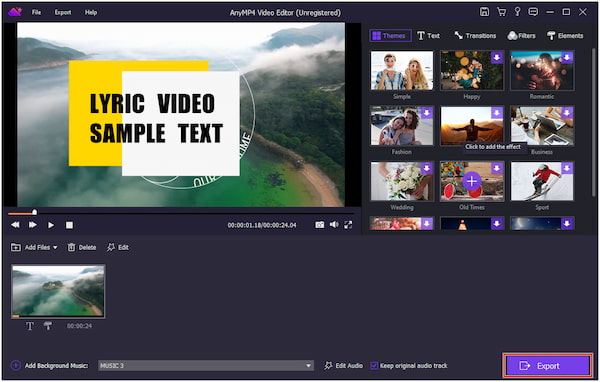The height and width of the screenshot is (382, 600).
Task: Click the elements icon under the clip
Action: point(48,326)
